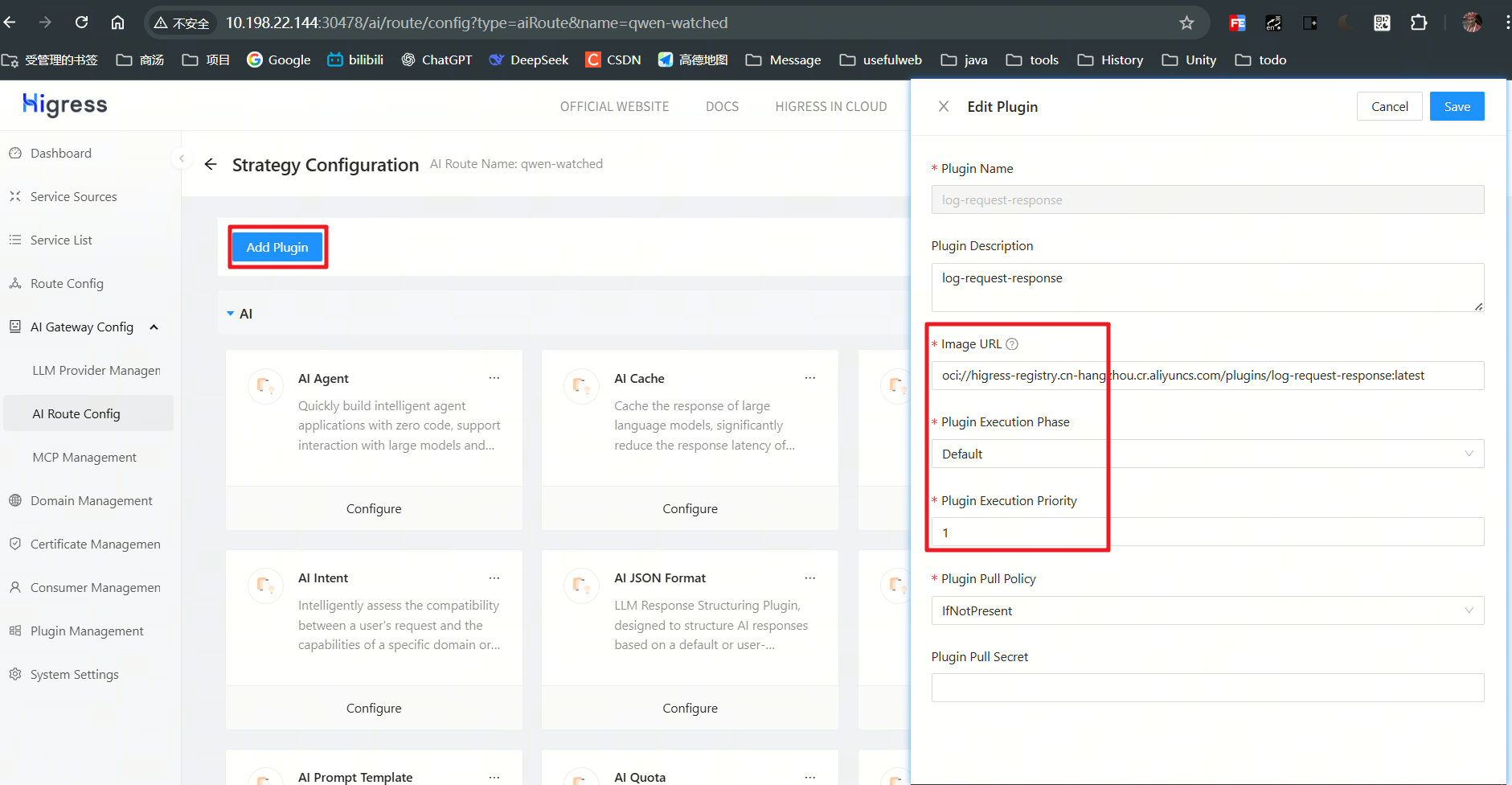The image size is (1512, 785).
Task: Reload the browser page
Action: tap(81, 23)
